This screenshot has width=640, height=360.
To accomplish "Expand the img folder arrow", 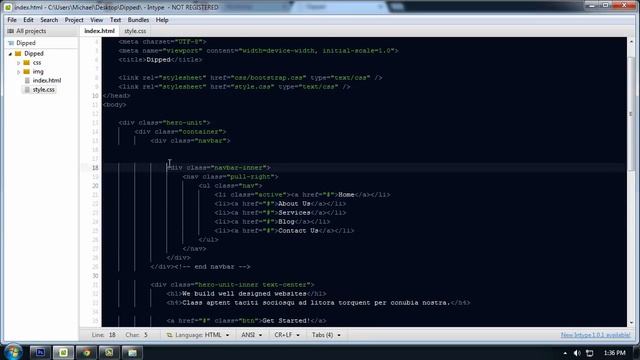I will 18,72.
